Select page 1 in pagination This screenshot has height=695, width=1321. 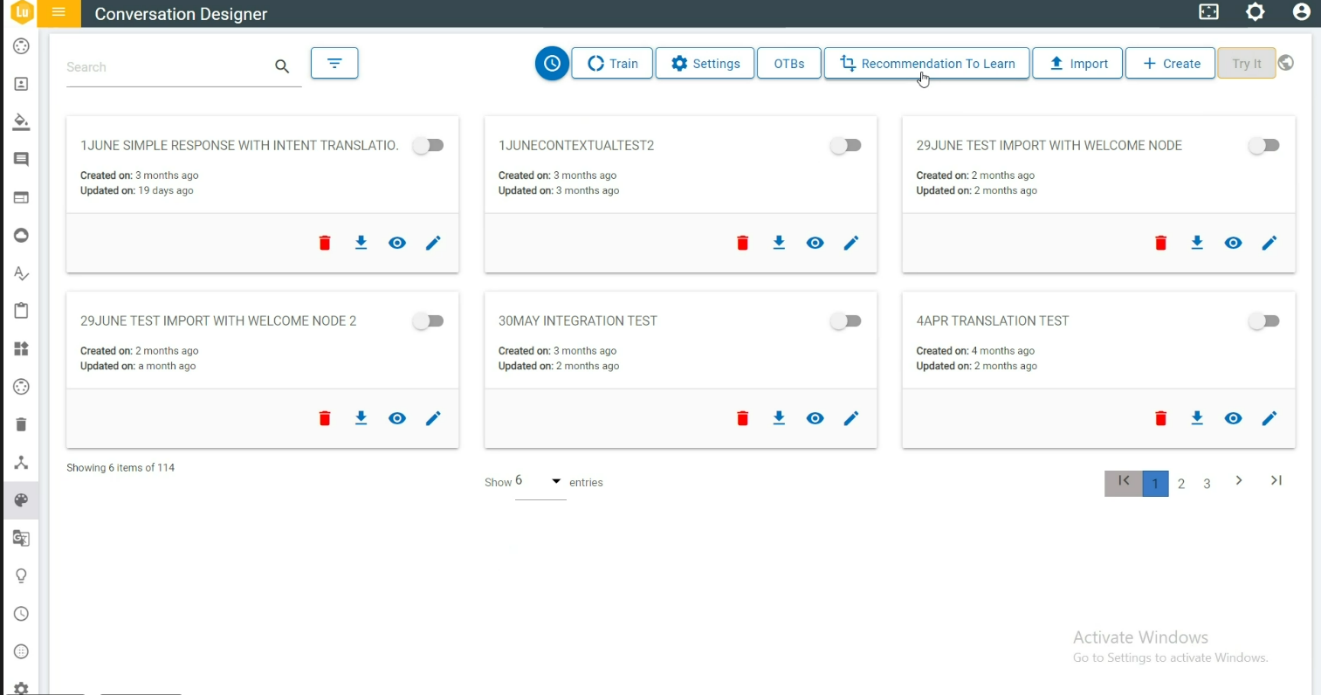tap(1155, 483)
